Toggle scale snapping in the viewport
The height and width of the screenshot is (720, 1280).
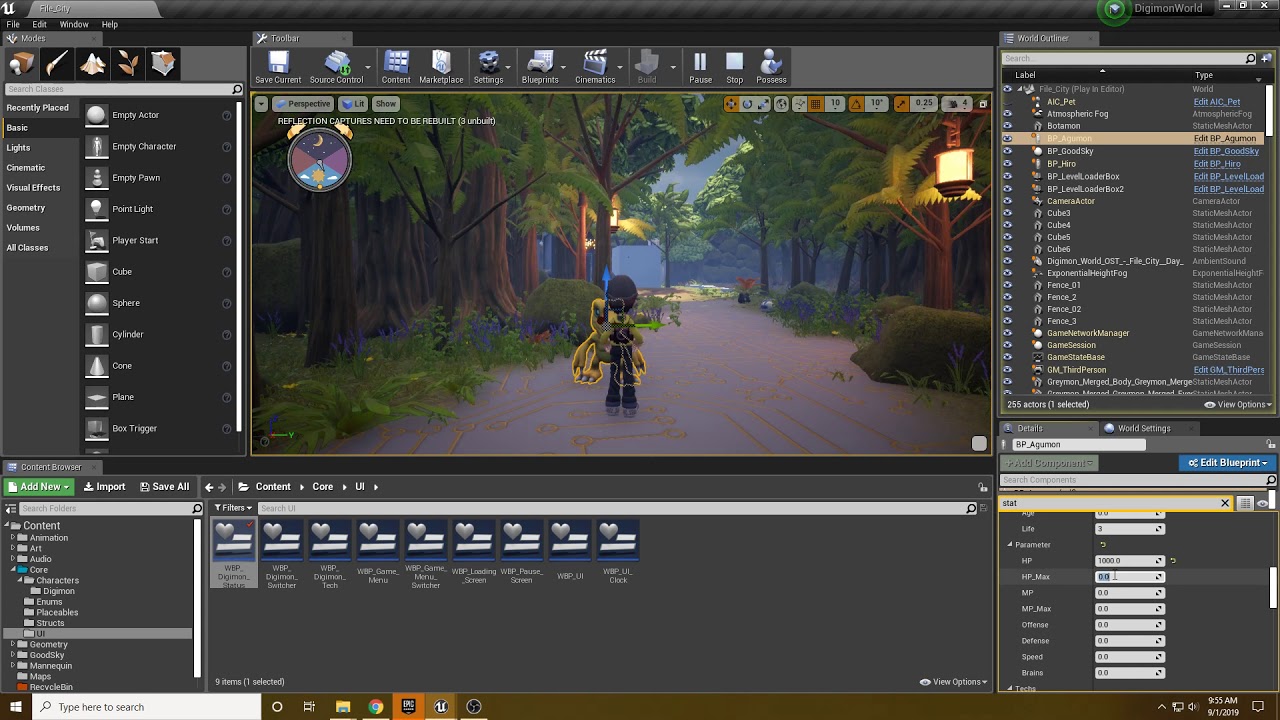(x=901, y=104)
